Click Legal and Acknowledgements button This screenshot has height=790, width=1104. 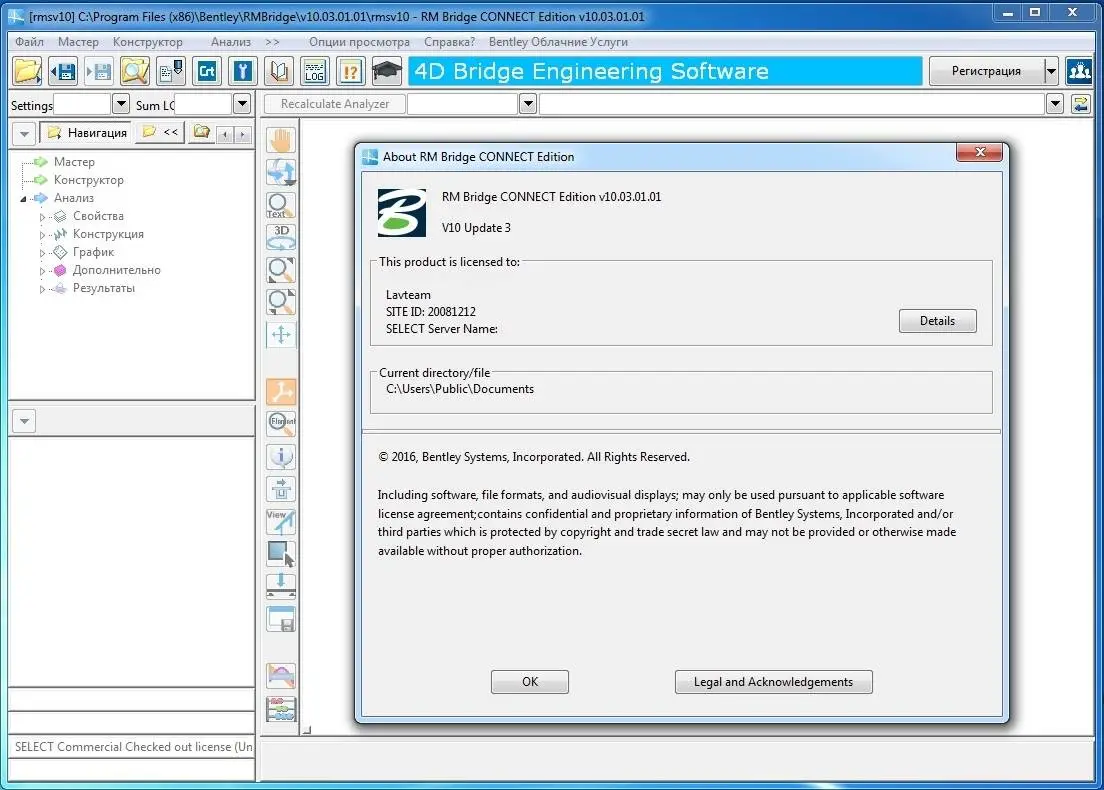click(x=773, y=682)
